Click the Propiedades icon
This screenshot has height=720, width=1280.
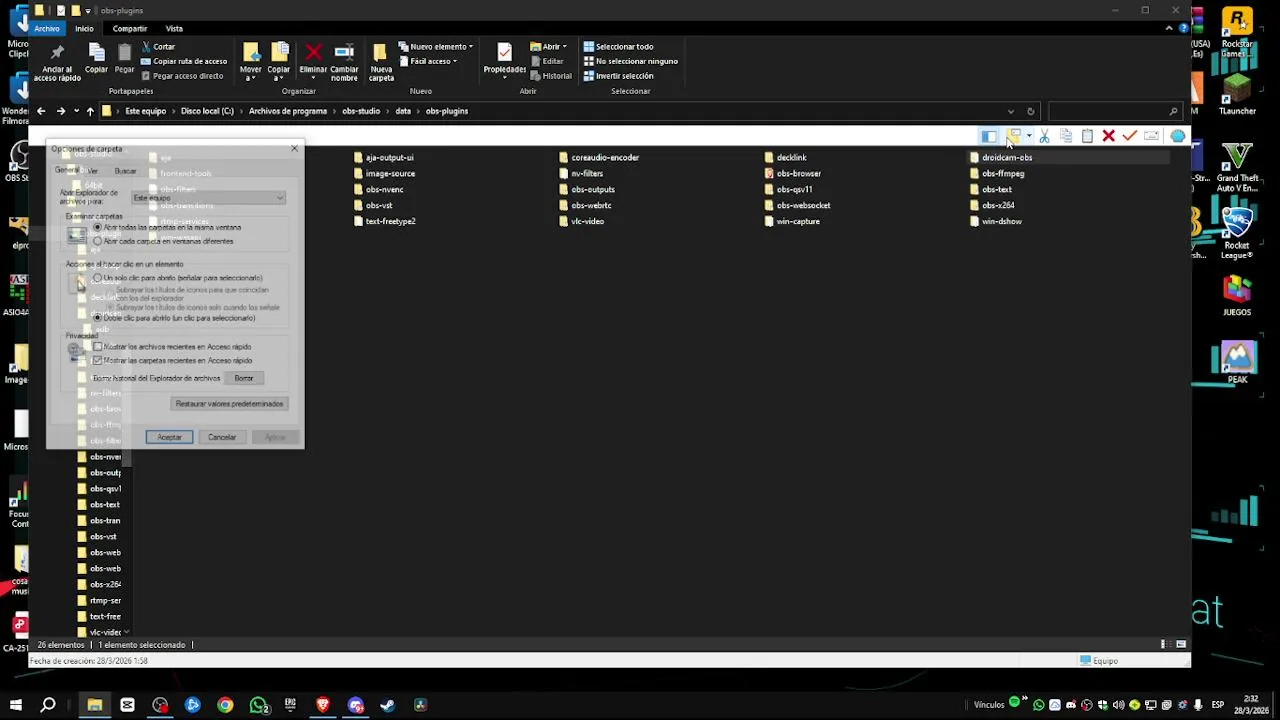pyautogui.click(x=504, y=53)
